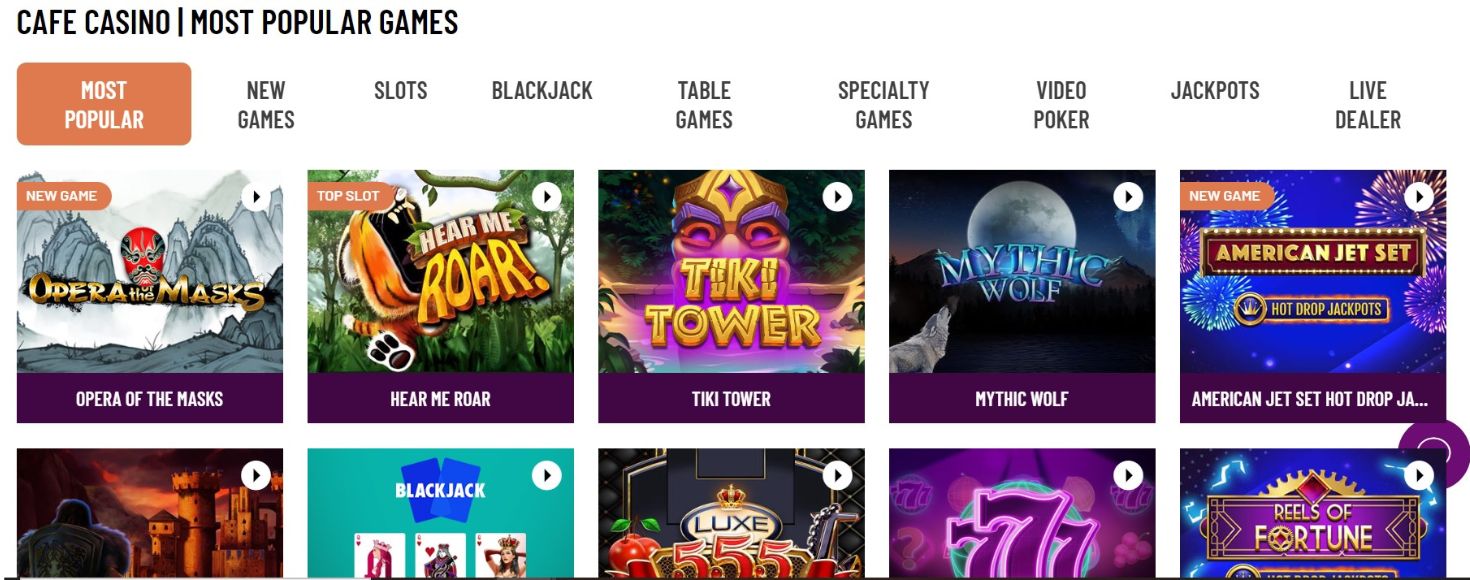Switch to the New Games tab
Image resolution: width=1470 pixels, height=580 pixels.
[x=265, y=104]
